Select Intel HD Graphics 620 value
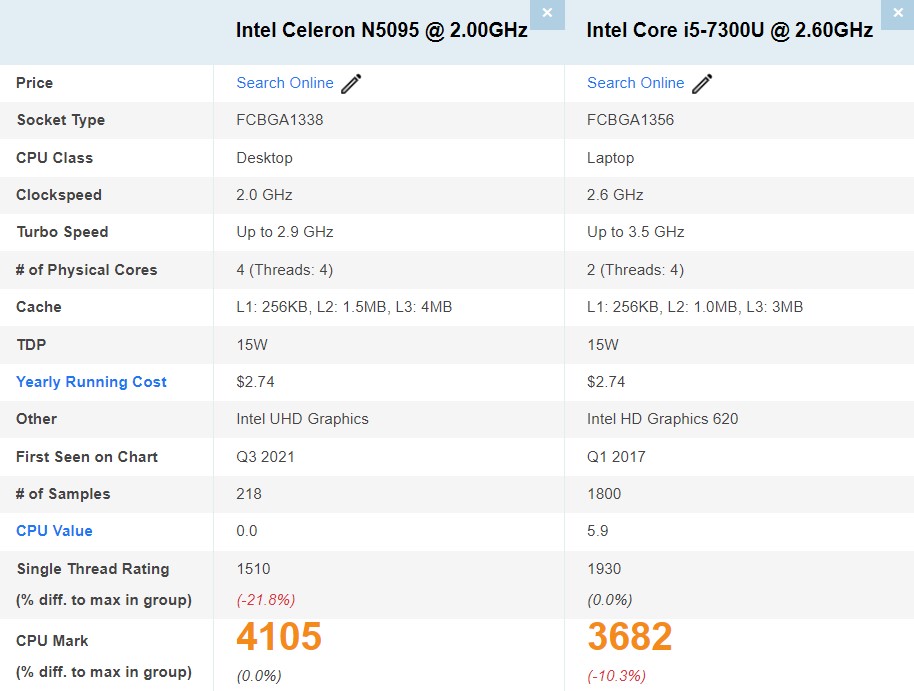 pos(663,419)
